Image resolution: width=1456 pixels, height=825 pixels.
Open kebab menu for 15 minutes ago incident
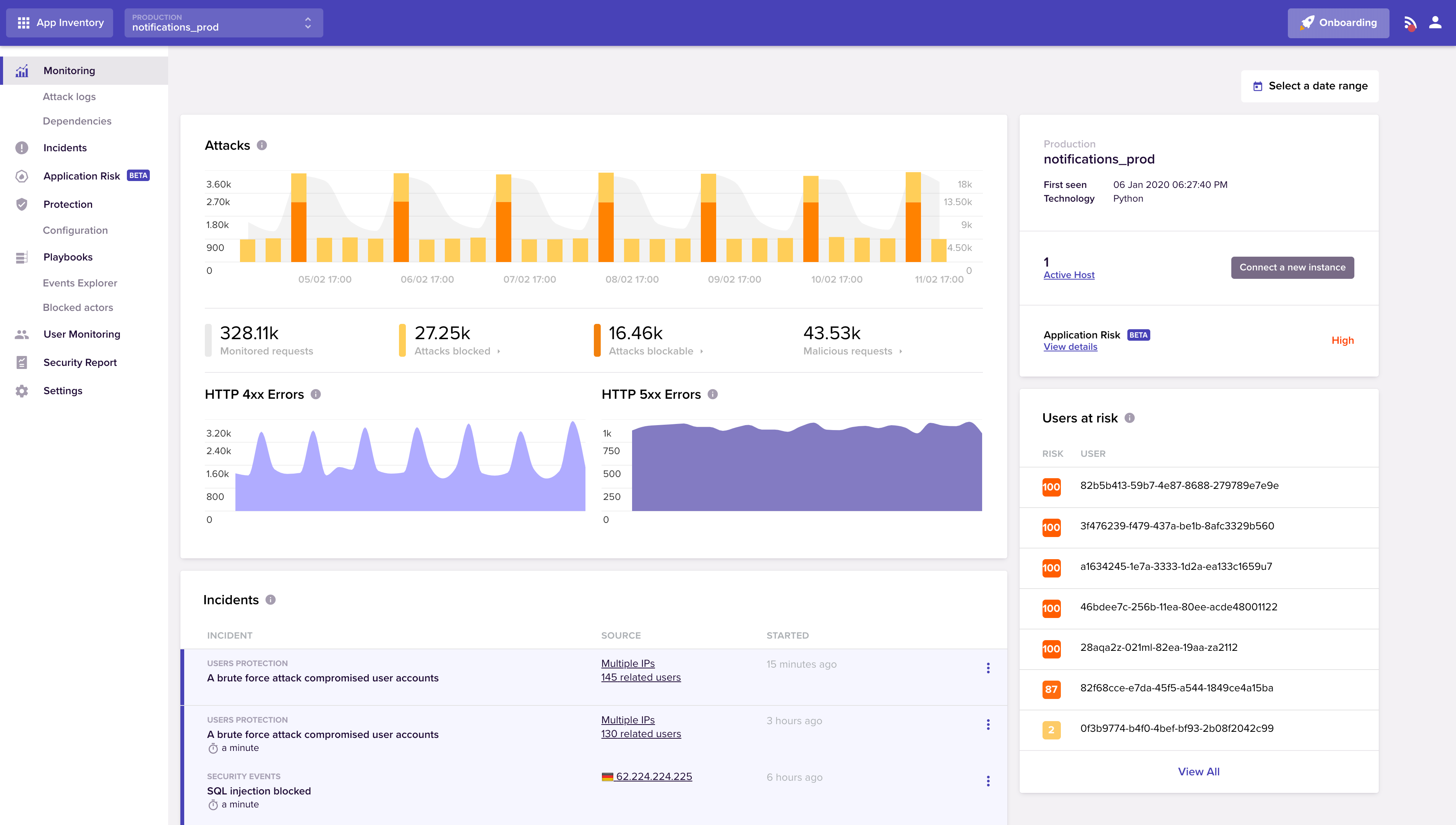click(x=988, y=669)
